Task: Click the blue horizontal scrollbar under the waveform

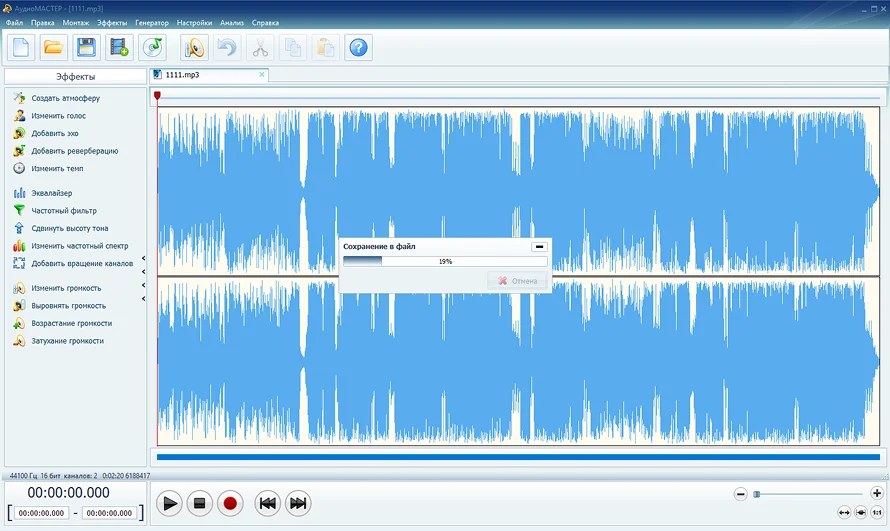Action: point(518,457)
